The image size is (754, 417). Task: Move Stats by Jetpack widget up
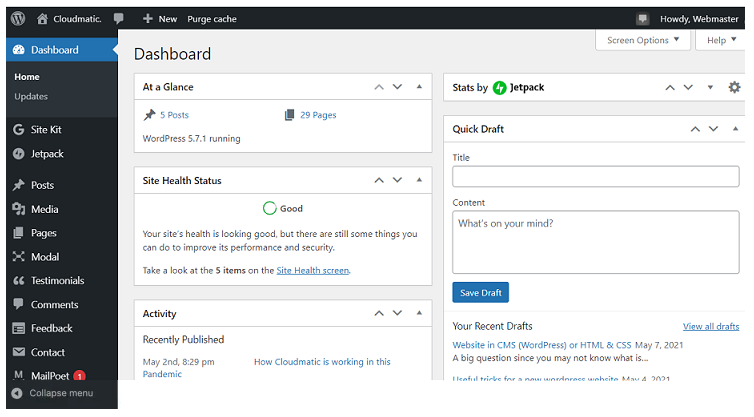pos(670,88)
